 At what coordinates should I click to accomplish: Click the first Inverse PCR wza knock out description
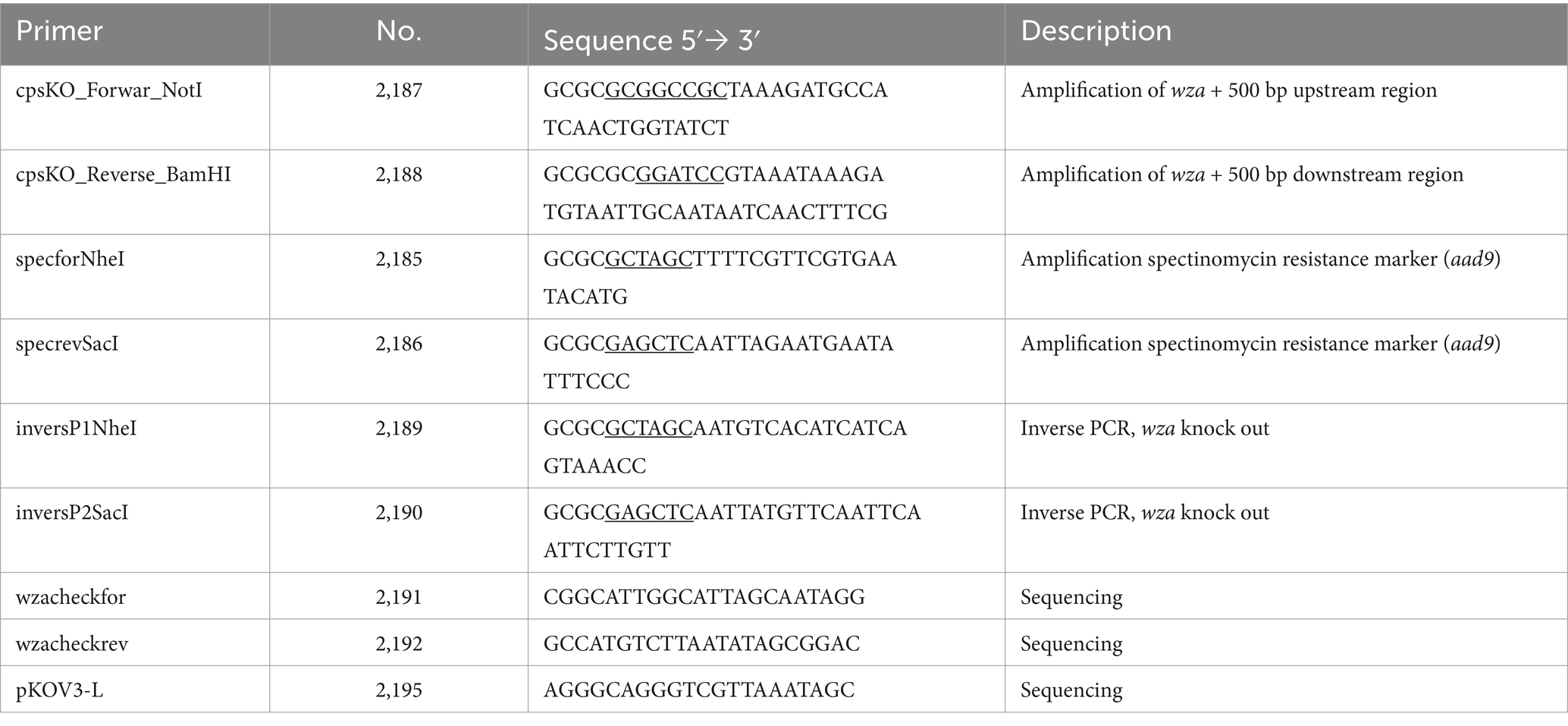[x=1145, y=429]
